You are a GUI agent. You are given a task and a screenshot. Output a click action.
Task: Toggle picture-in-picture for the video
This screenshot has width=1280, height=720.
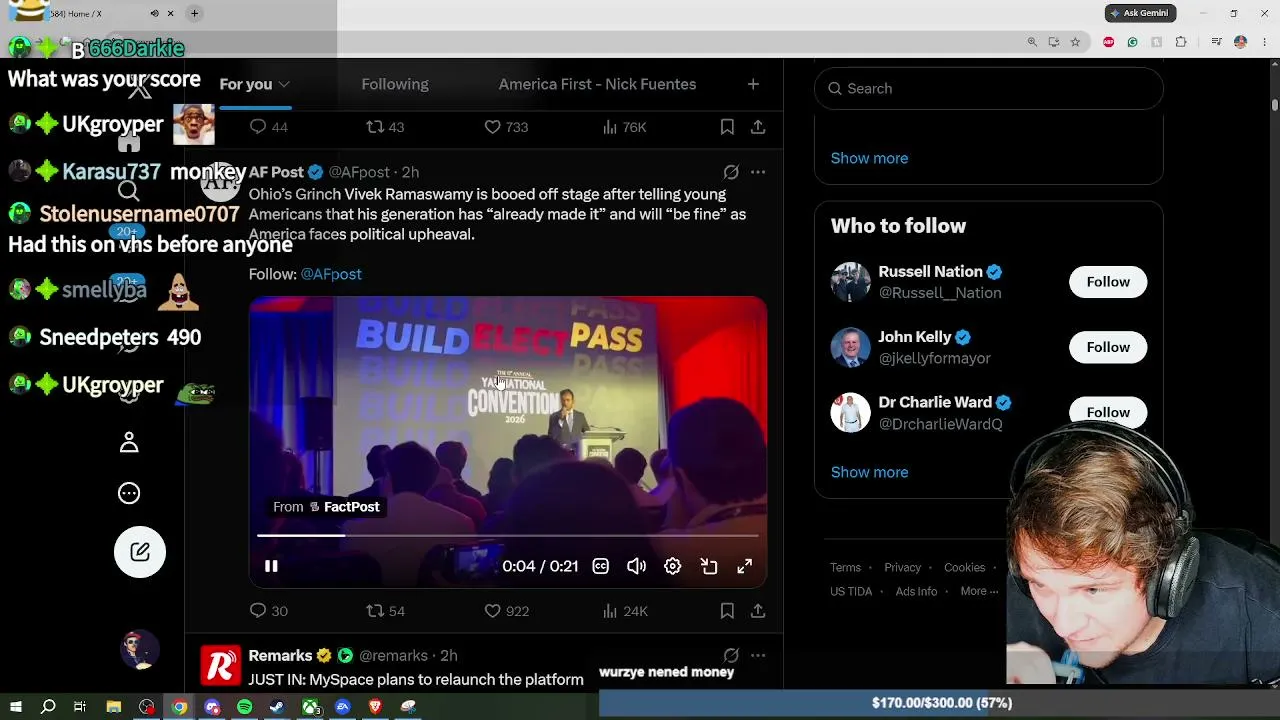(709, 566)
